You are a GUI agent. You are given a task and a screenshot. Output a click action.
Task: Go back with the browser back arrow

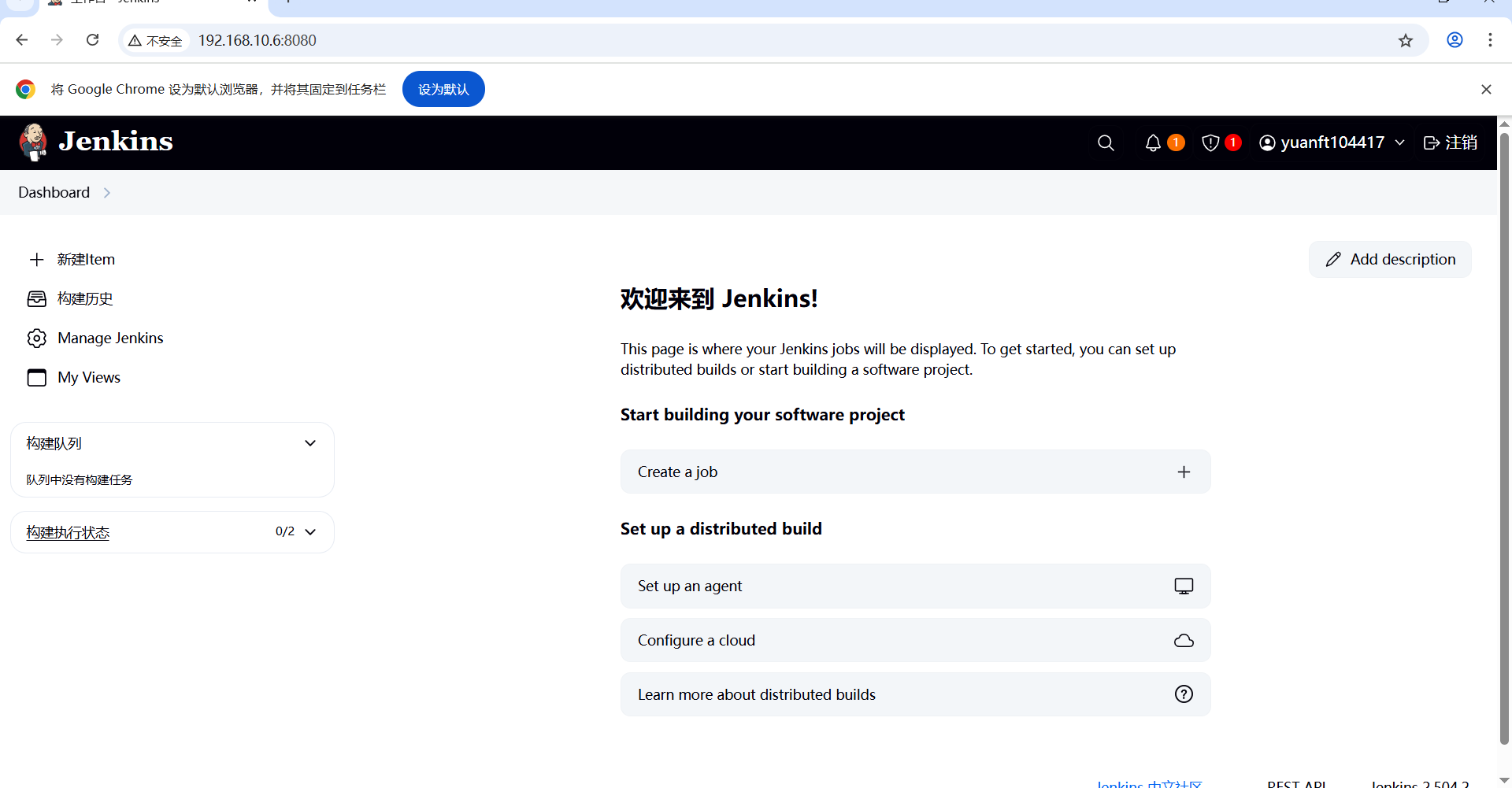pyautogui.click(x=22, y=40)
